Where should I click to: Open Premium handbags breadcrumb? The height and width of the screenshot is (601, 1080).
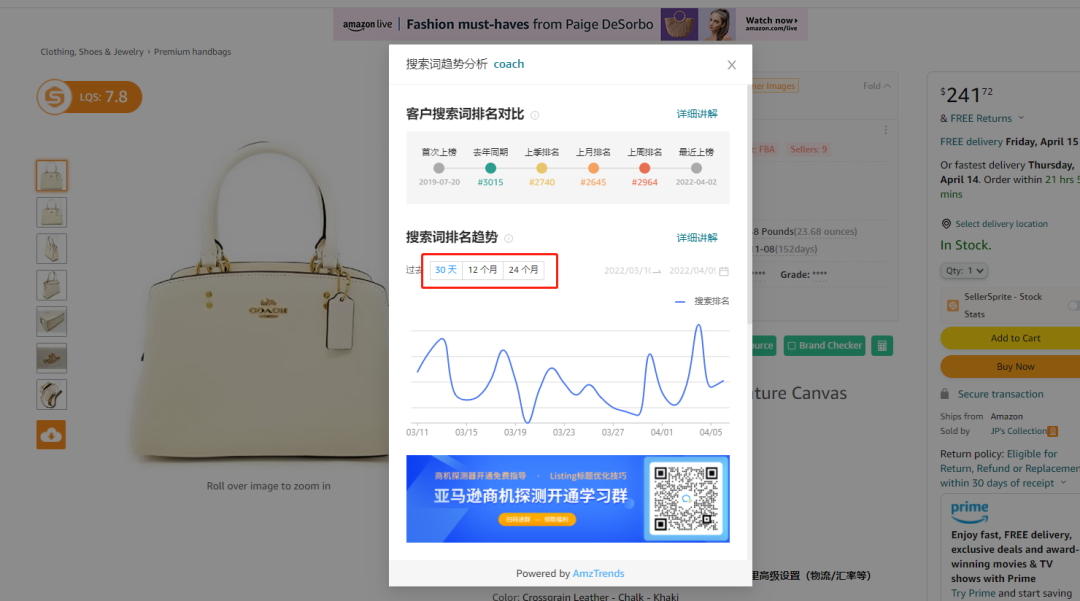point(192,52)
